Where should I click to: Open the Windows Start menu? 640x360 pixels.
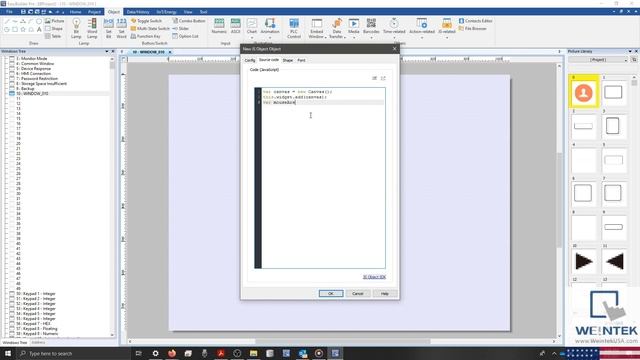8,353
